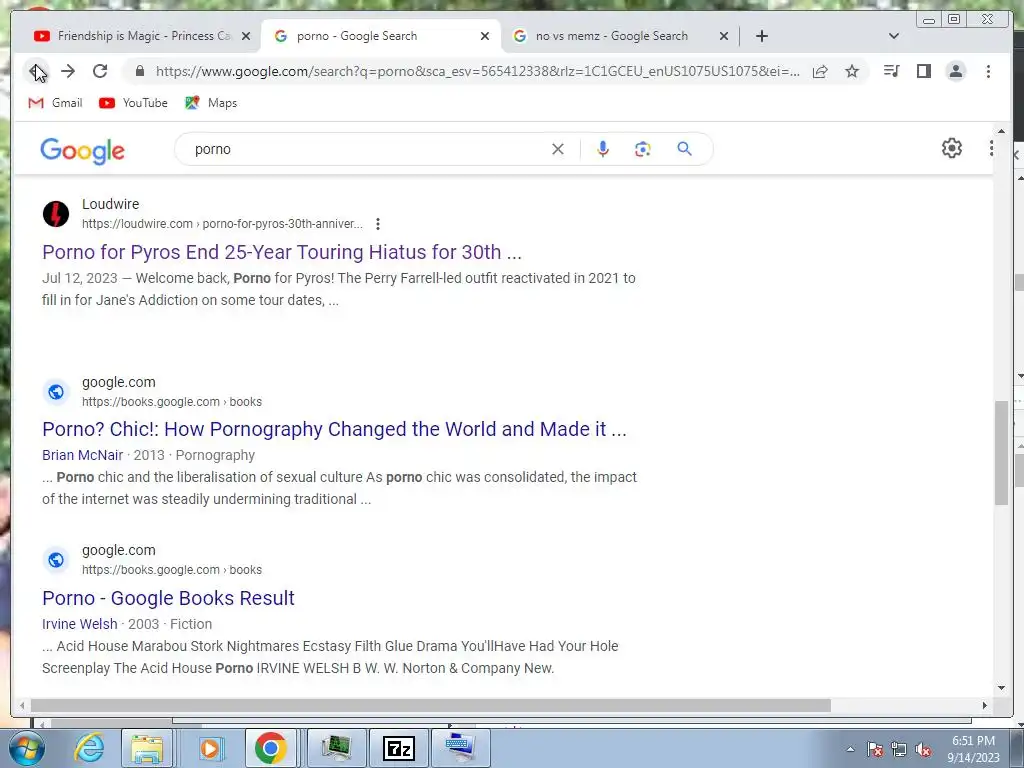Click the browser Back arrow
Screen dimensions: 1024x768
coord(37,71)
